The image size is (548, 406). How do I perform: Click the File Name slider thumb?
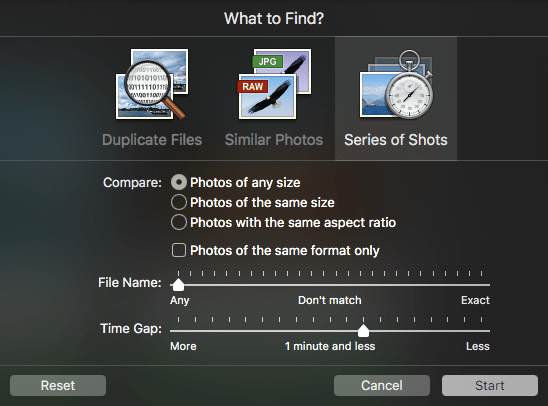coord(178,284)
